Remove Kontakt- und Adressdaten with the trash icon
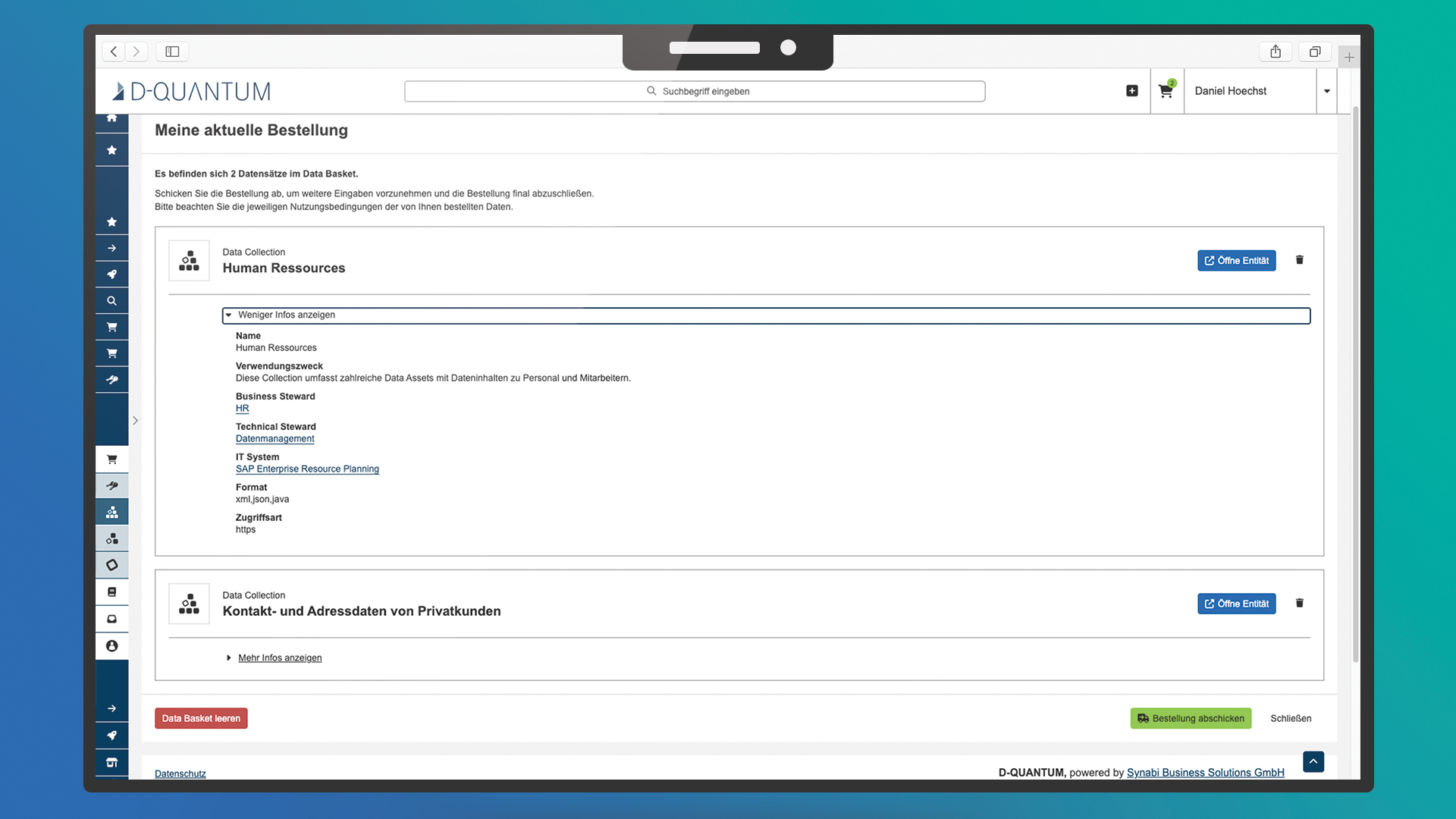This screenshot has height=819, width=1456. pos(1299,604)
